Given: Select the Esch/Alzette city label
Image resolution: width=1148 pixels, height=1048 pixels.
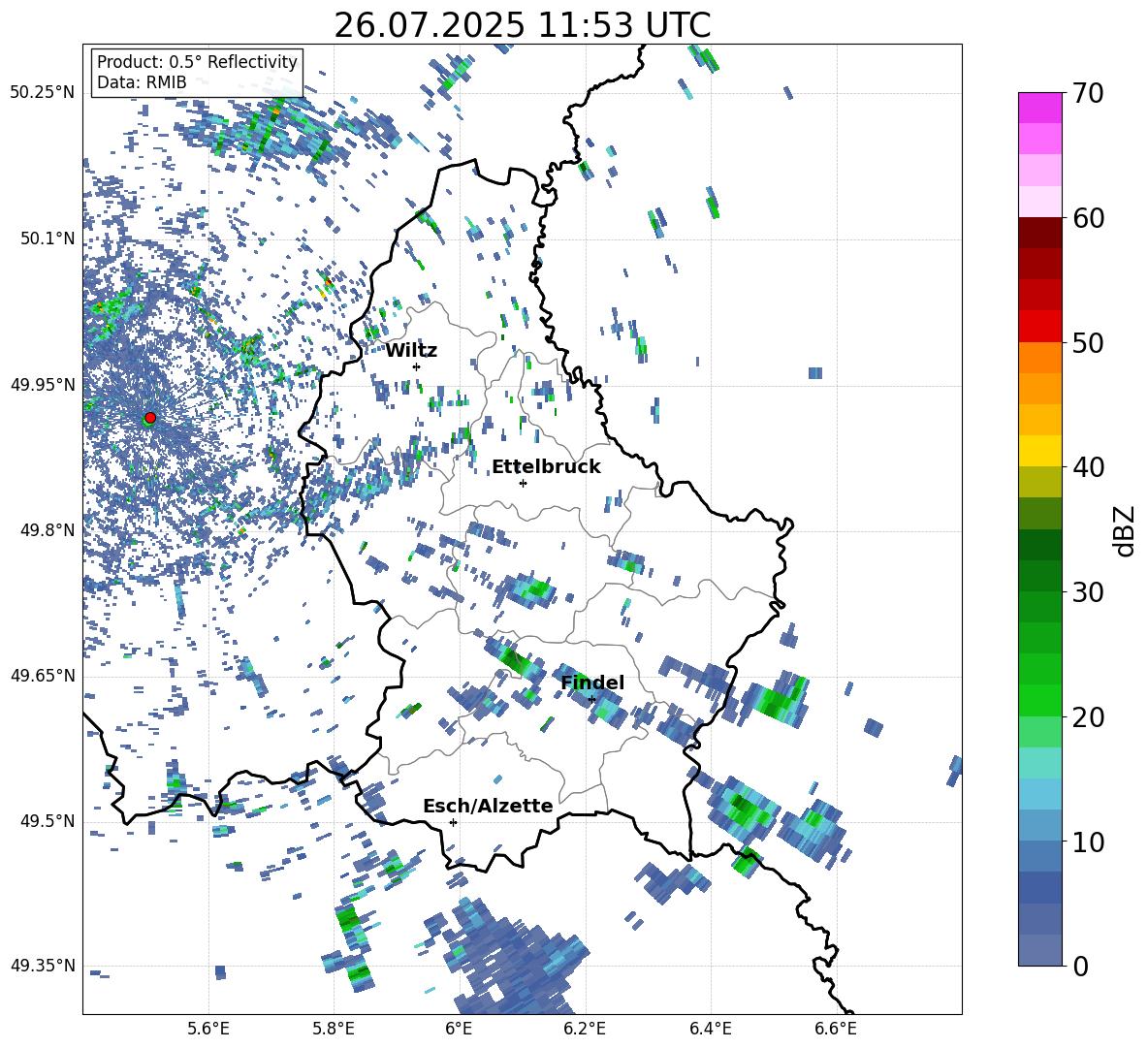Looking at the screenshot, I should [x=489, y=807].
